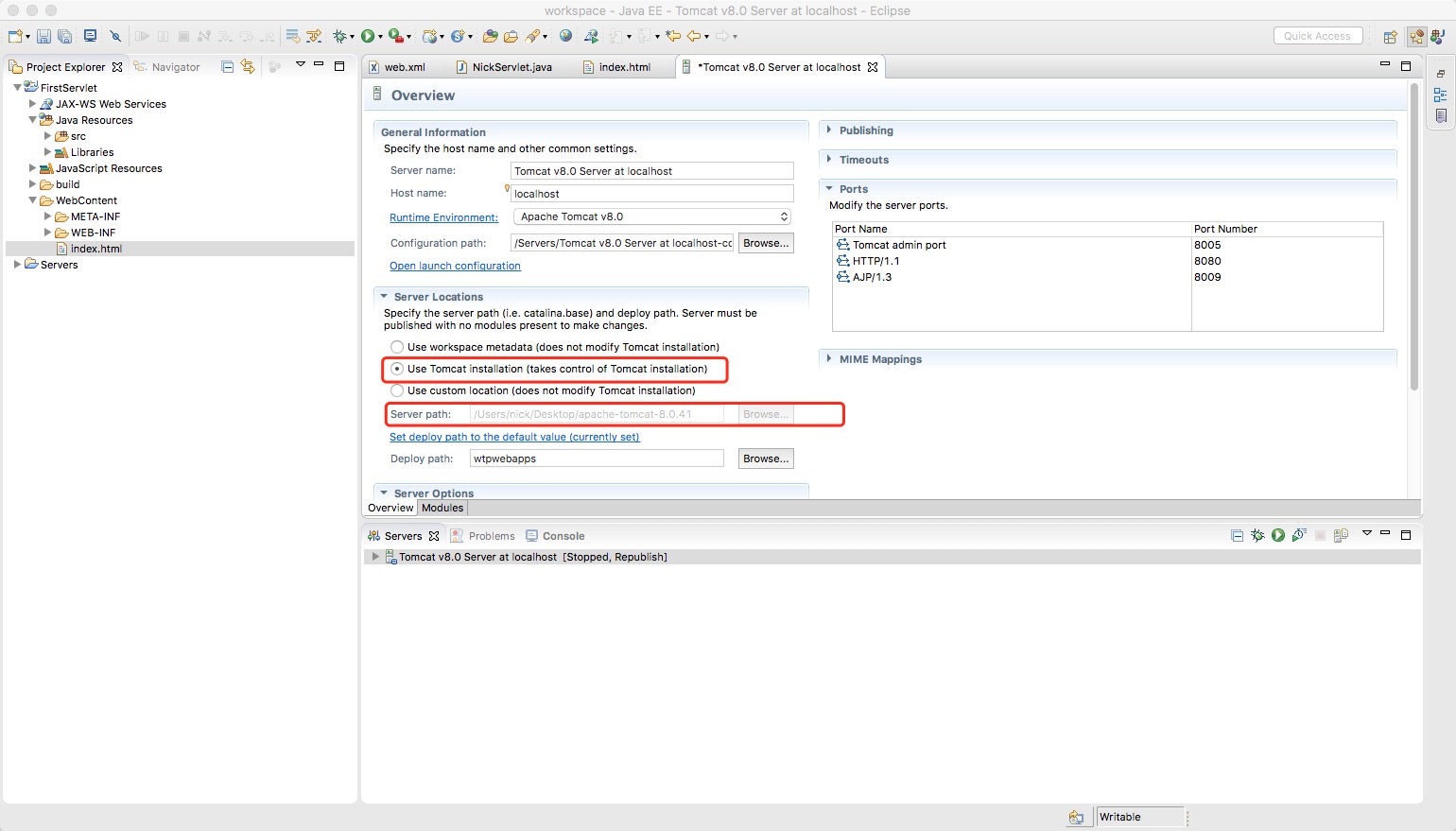Screen dimensions: 1456x831
Task: Expand the MIME Mappings section
Action: pos(829,358)
